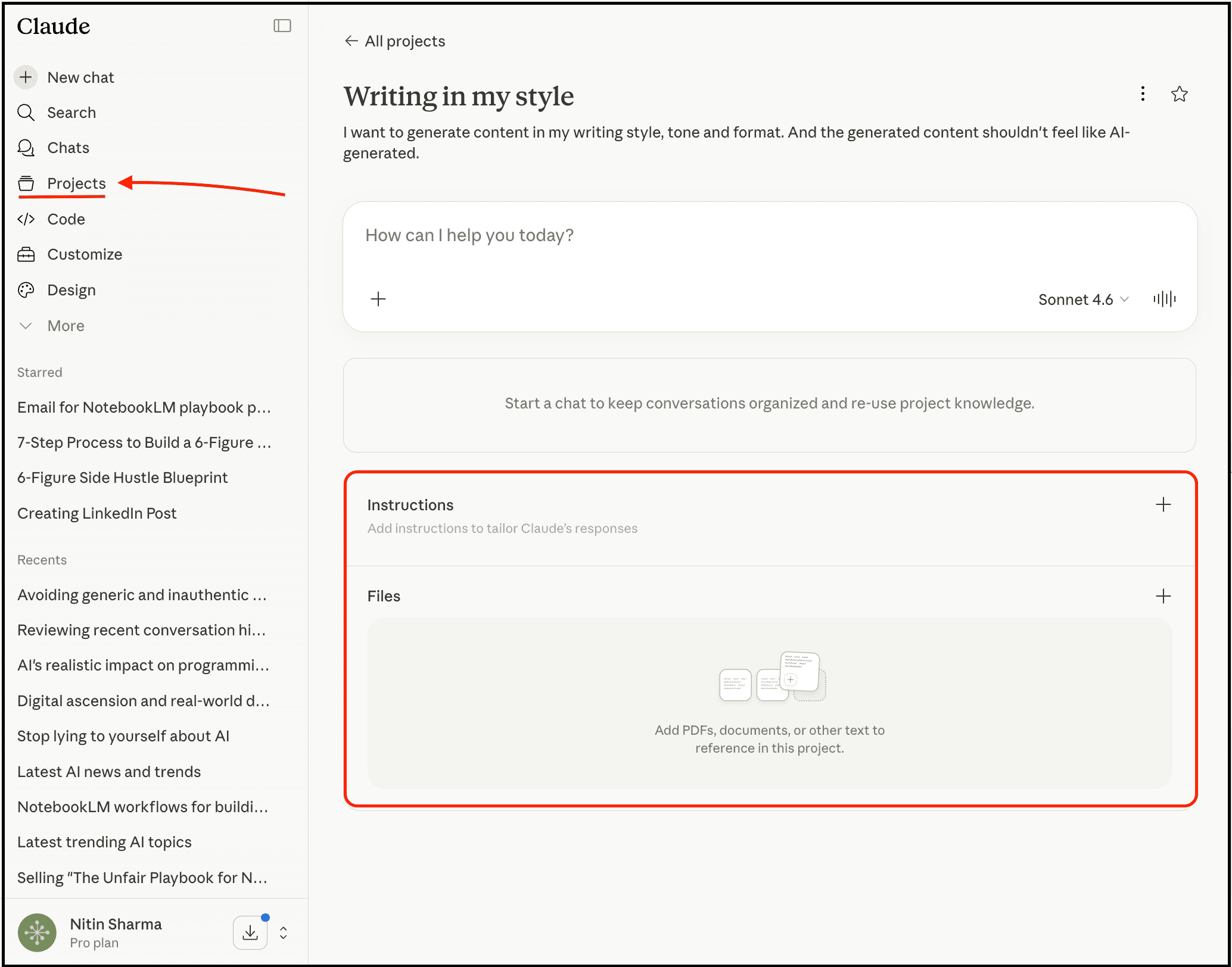Open NotebookLM workflows for building chat
This screenshot has height=967, width=1232.
tap(142, 807)
